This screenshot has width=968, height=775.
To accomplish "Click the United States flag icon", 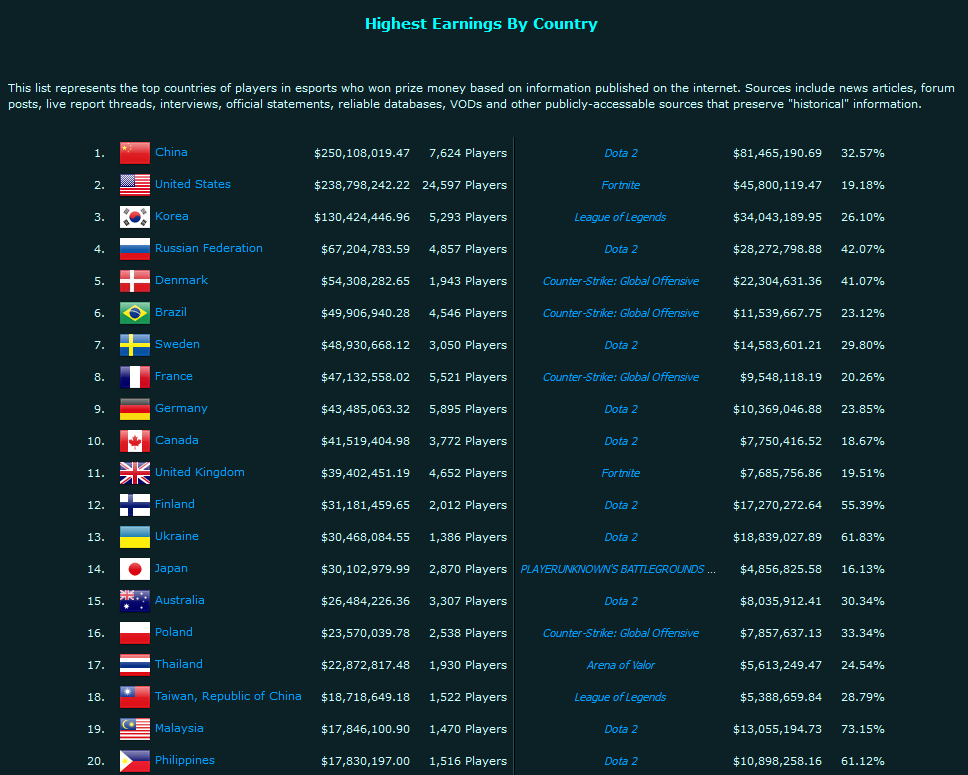I will click(134, 184).
